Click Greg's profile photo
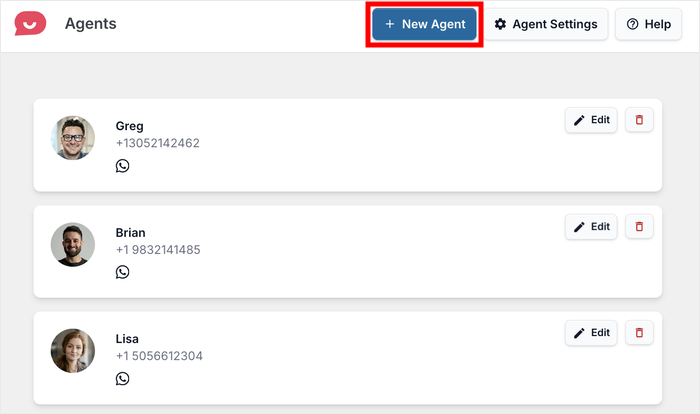 (x=73, y=138)
